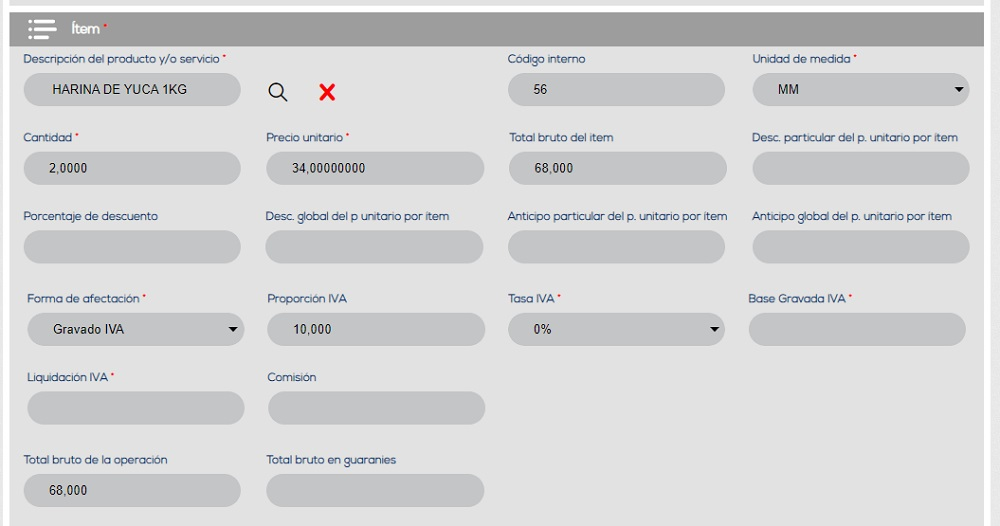The image size is (1000, 526).
Task: Open the Unidad de medida dropdown
Action: [x=861, y=89]
